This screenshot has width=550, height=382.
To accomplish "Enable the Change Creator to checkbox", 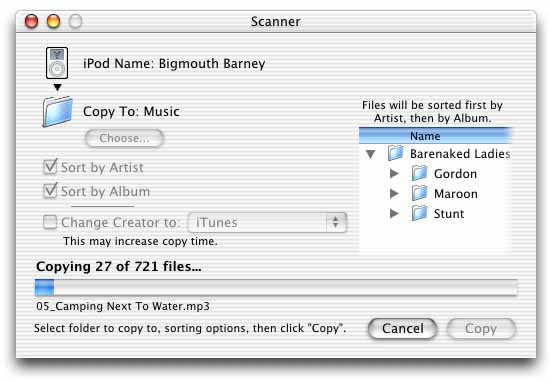I will [x=50, y=222].
